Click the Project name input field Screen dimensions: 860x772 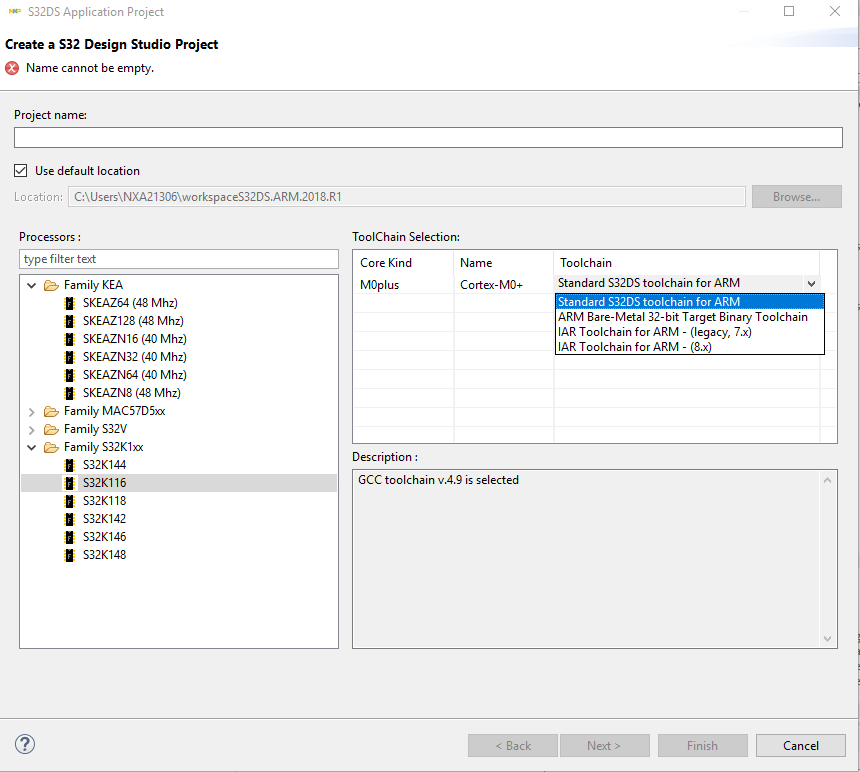tap(428, 137)
